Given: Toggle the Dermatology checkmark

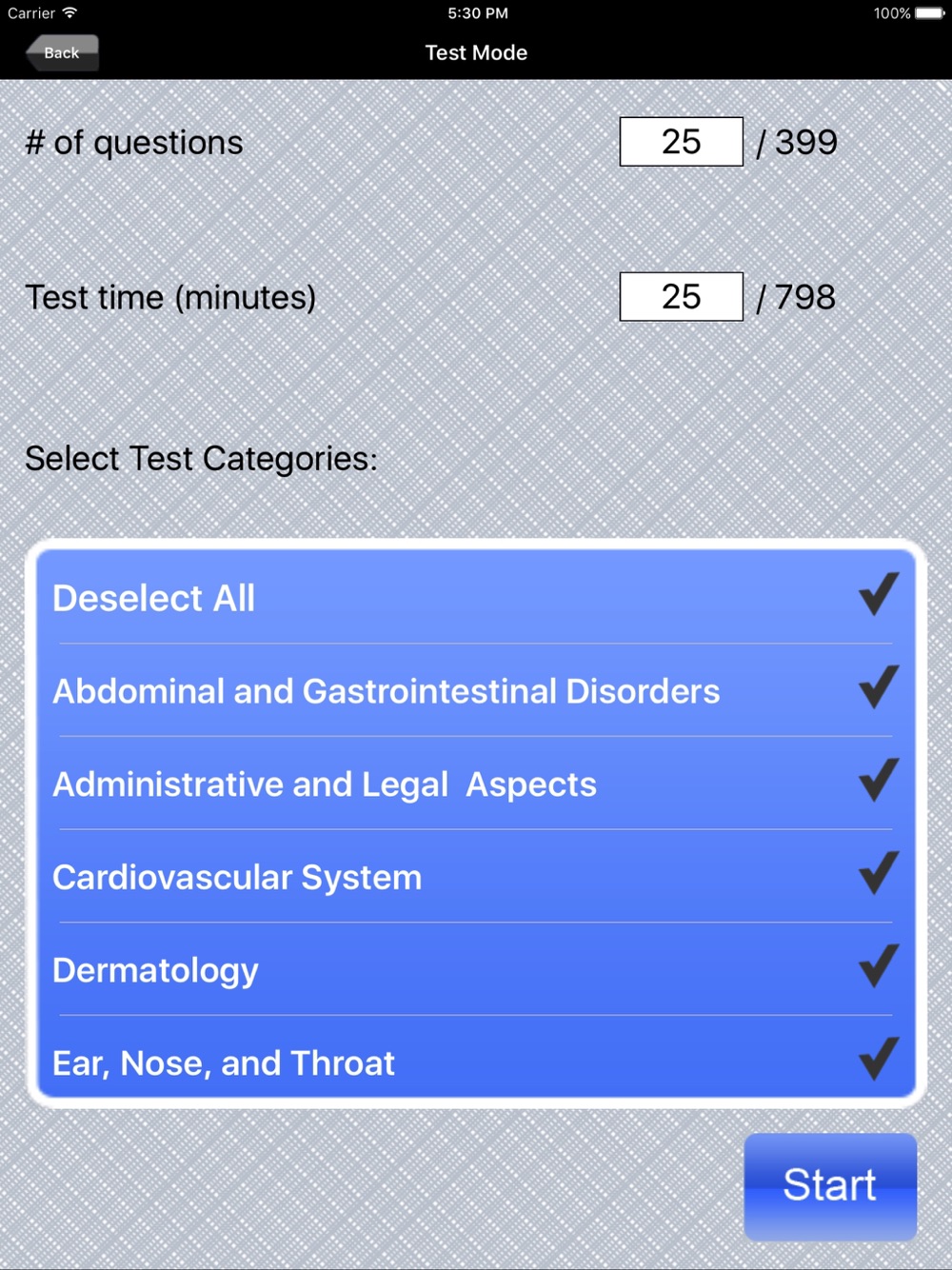Looking at the screenshot, I should (878, 966).
